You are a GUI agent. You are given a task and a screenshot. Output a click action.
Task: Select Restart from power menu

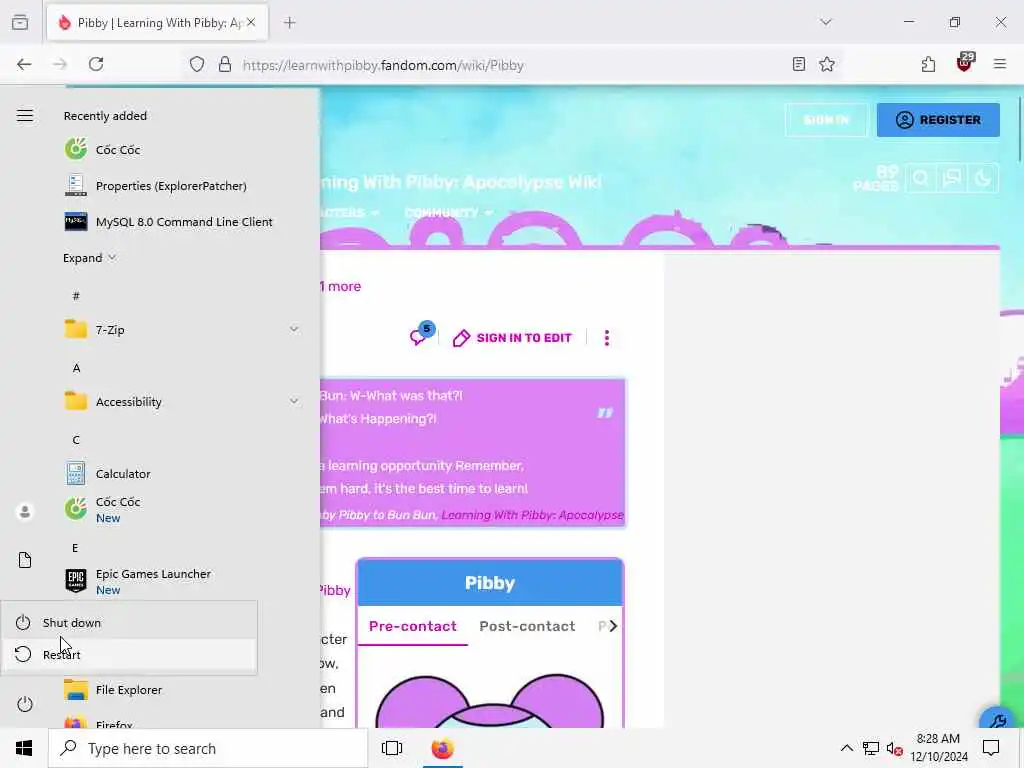click(x=129, y=654)
